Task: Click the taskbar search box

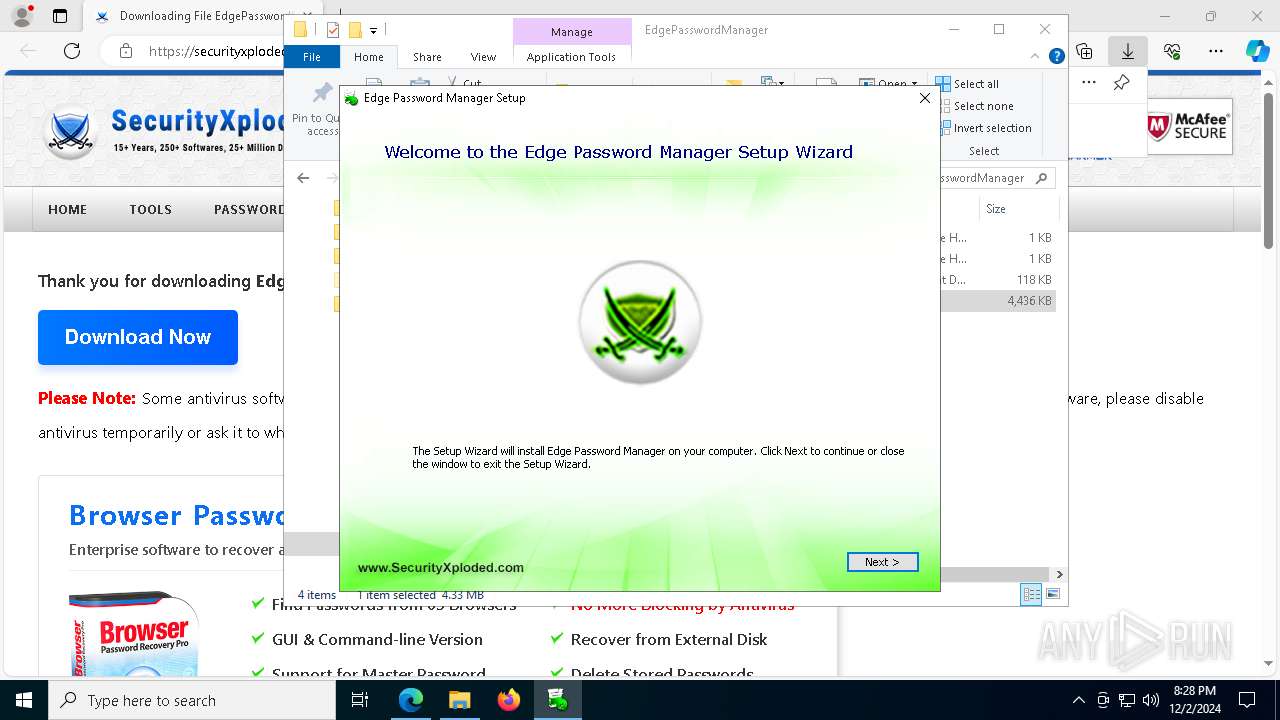Action: 192,700
